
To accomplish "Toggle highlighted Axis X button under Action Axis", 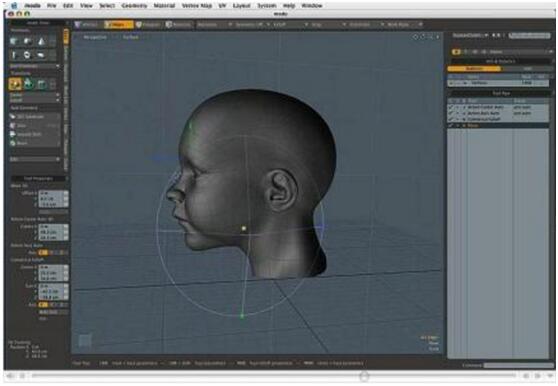I will coord(43,252).
